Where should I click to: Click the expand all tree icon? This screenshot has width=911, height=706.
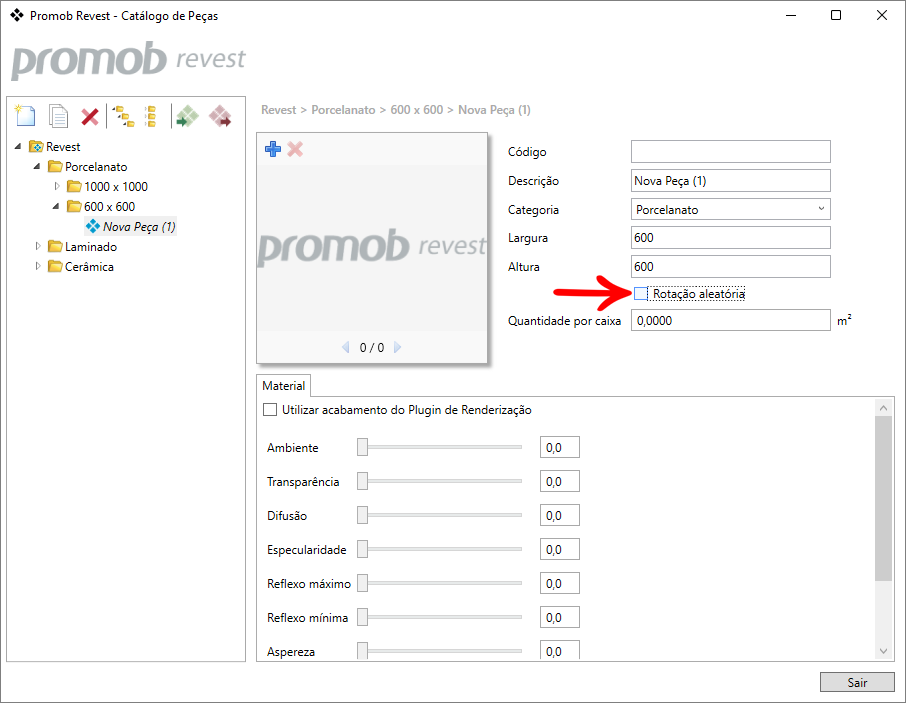123,116
